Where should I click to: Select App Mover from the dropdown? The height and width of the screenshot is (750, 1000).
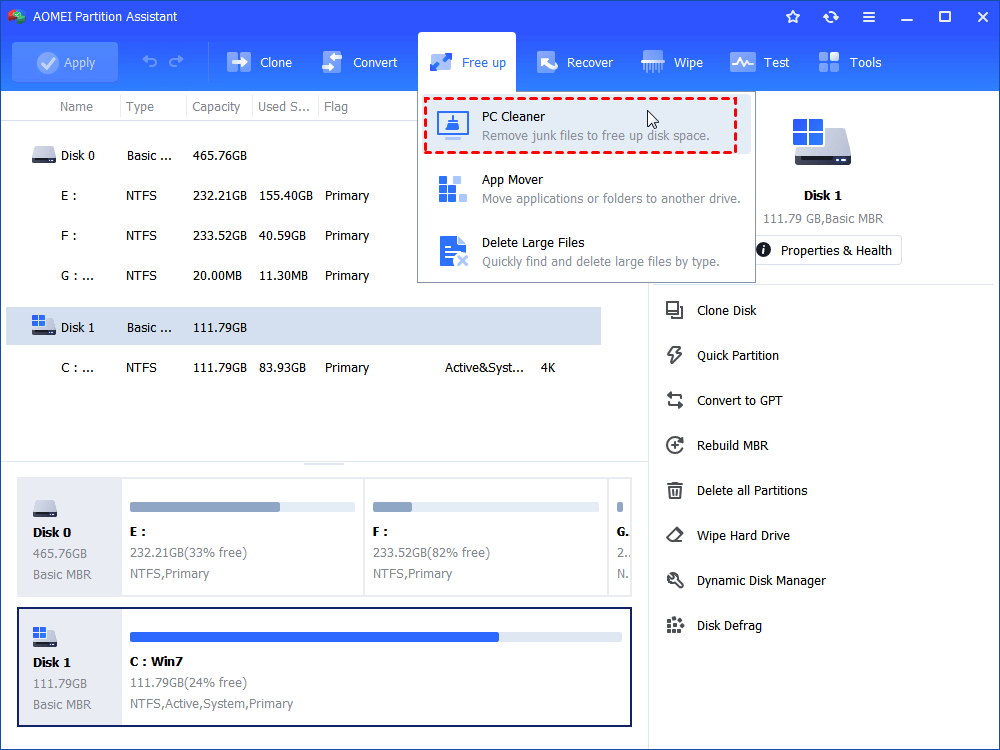[x=580, y=188]
